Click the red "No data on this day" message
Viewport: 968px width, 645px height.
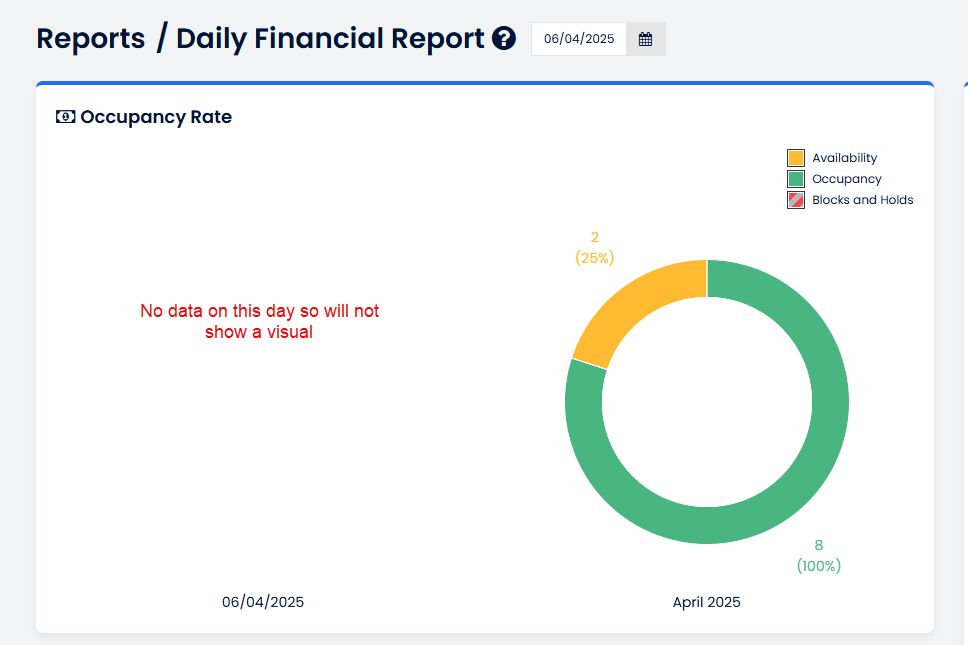[x=259, y=321]
